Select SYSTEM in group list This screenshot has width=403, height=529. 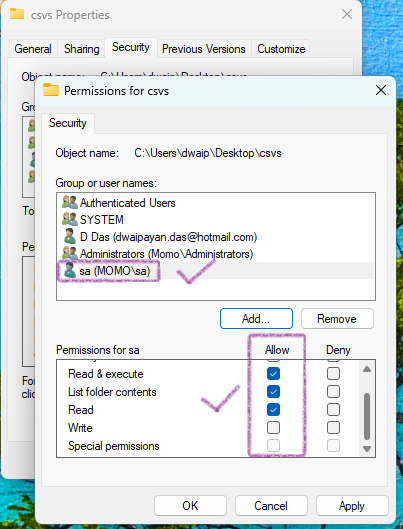[x=216, y=220]
